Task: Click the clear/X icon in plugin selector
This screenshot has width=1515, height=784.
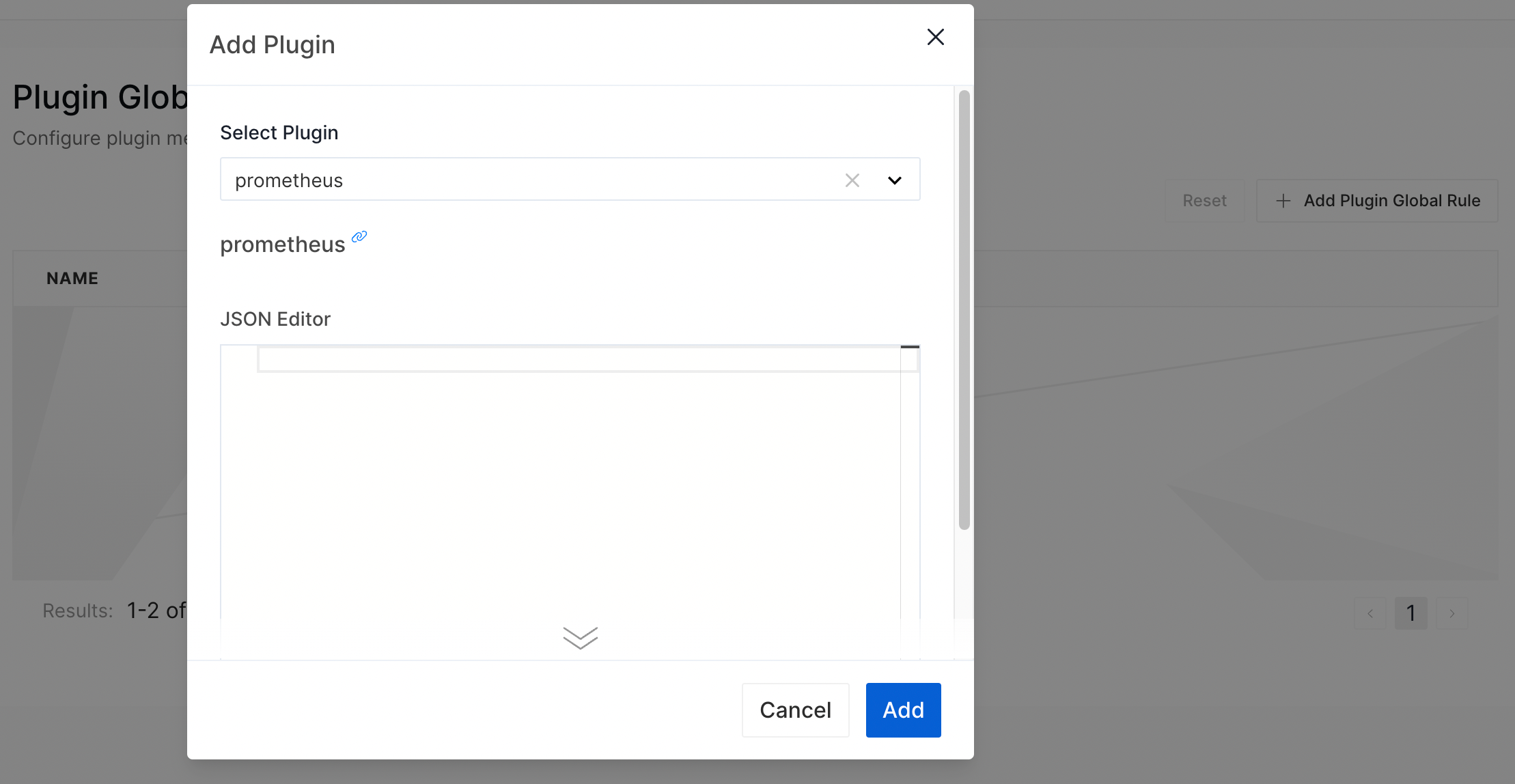Action: 852,180
